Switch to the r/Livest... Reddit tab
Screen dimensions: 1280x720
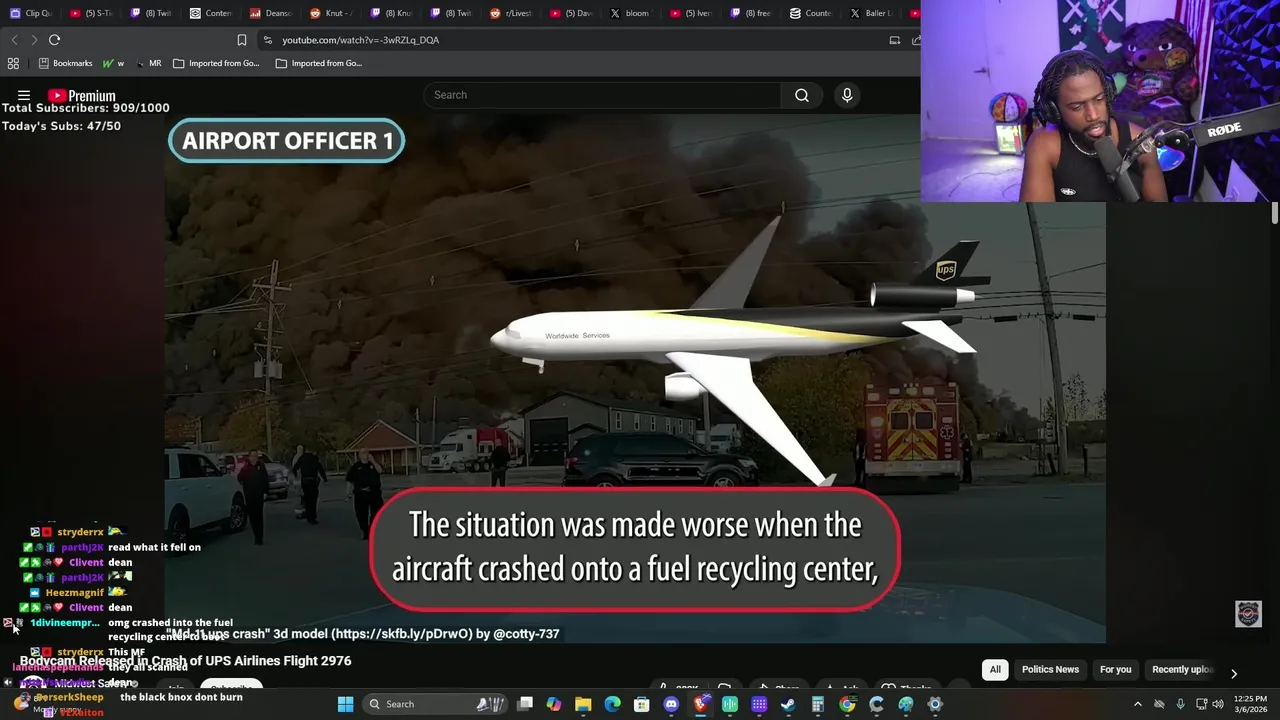point(511,13)
